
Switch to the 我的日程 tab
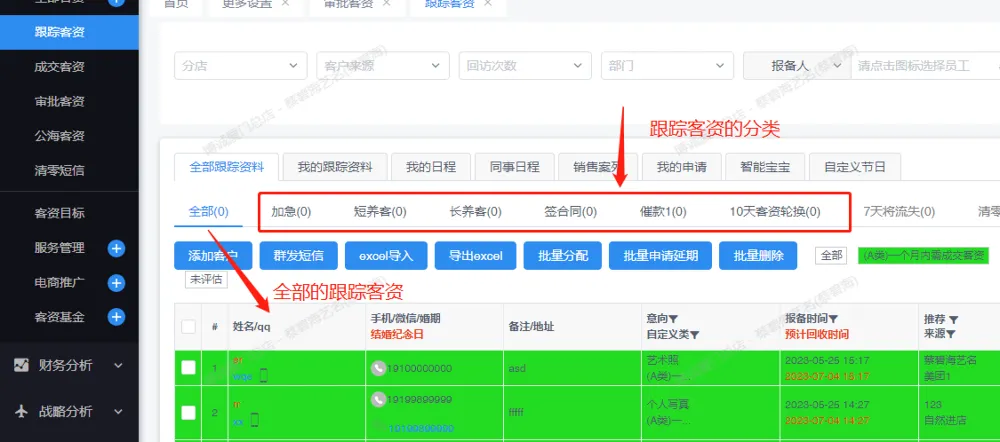coord(423,166)
